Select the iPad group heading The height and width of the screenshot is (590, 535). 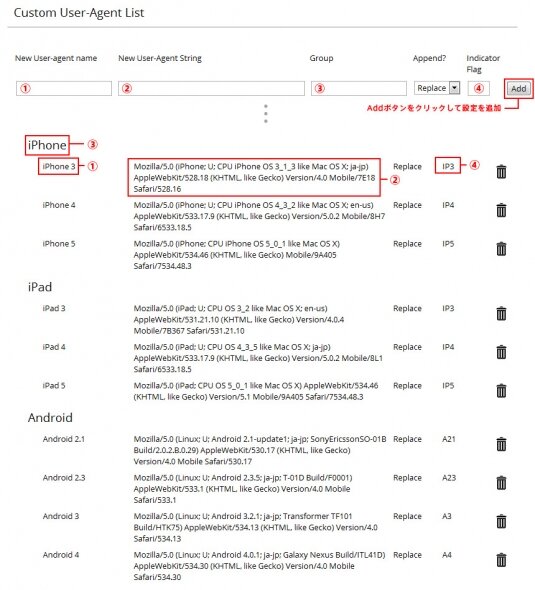tap(40, 287)
